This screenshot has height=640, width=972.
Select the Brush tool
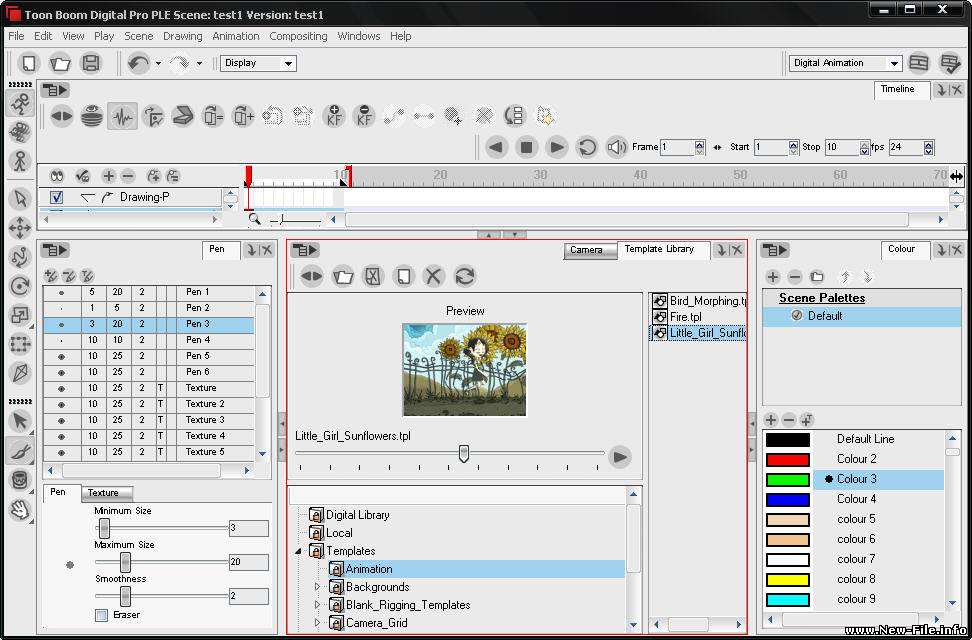[22, 451]
